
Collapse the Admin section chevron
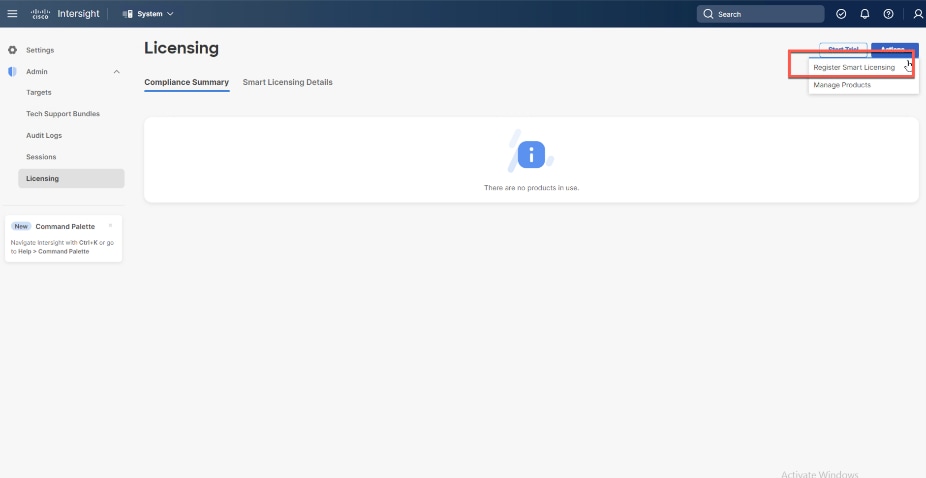click(116, 71)
